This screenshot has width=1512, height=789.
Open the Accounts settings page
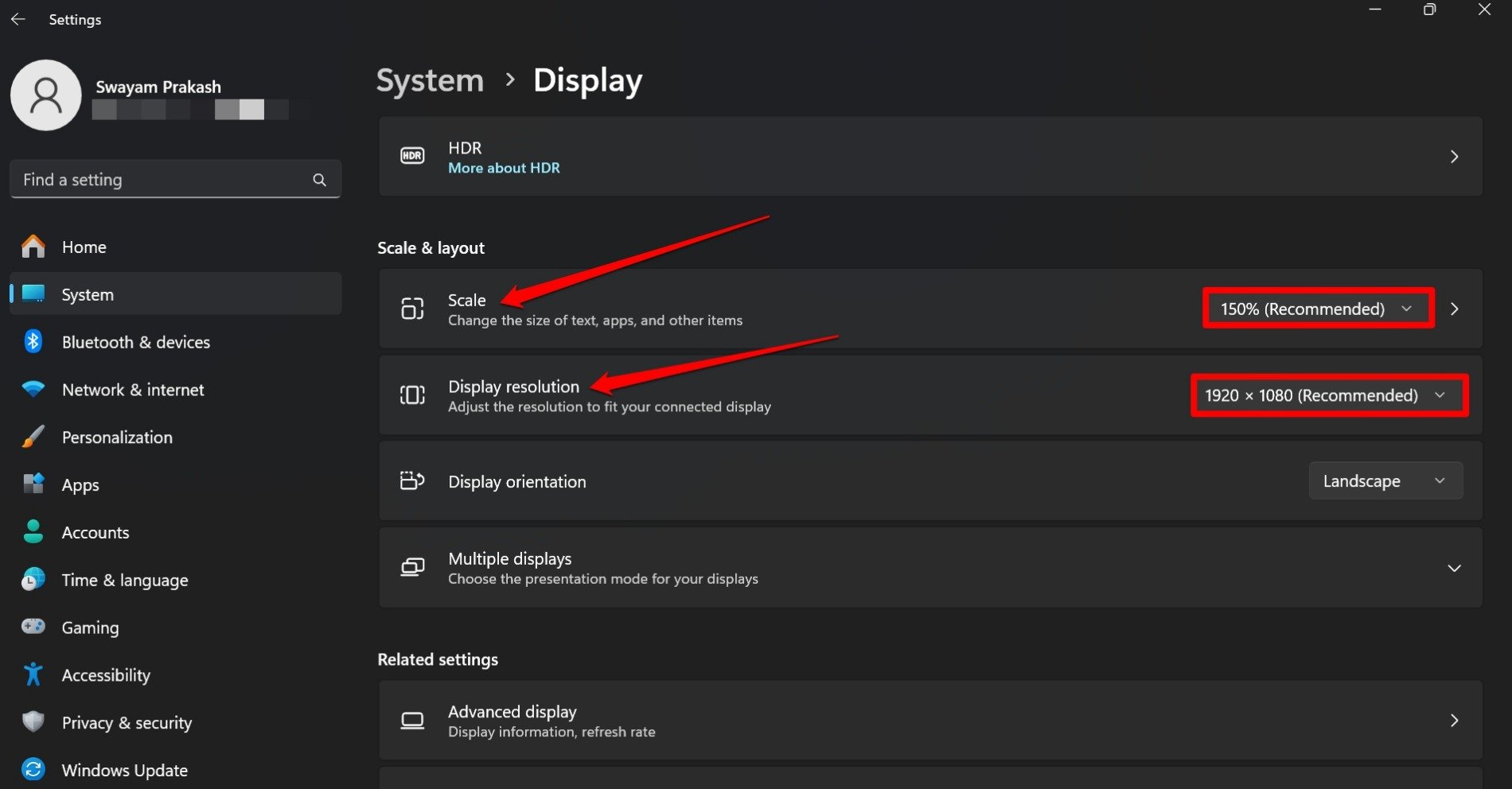[95, 533]
